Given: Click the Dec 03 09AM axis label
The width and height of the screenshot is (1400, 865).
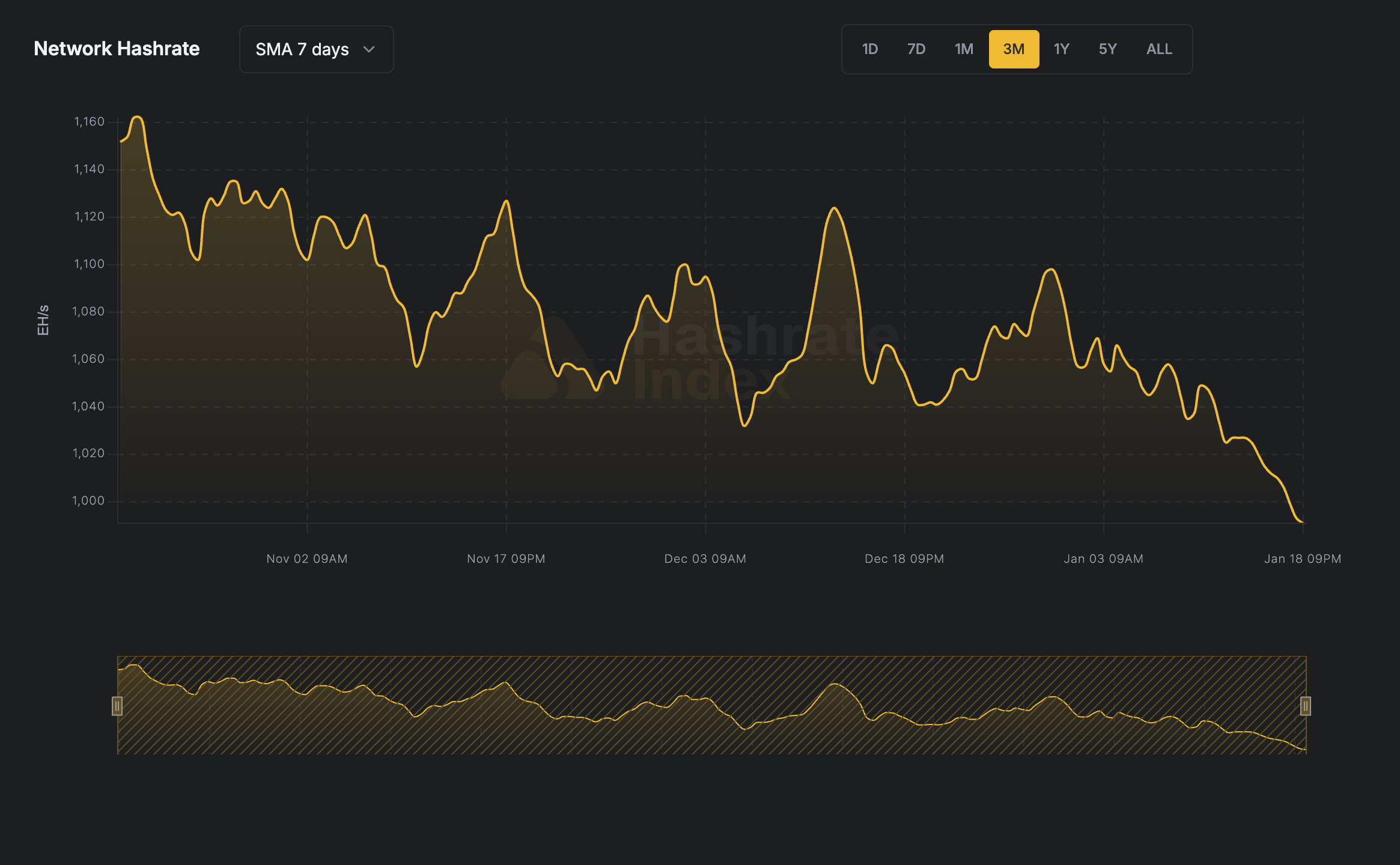Looking at the screenshot, I should (x=705, y=559).
